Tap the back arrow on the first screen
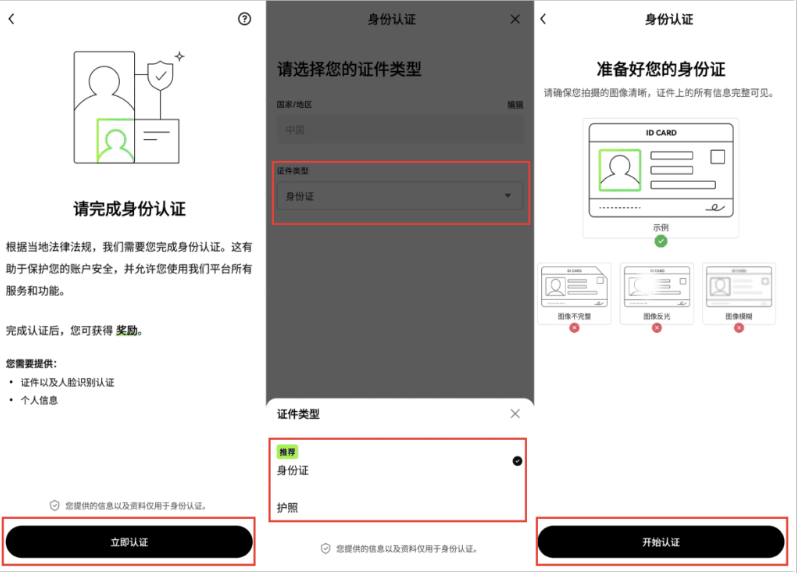798x573 pixels. coord(12,19)
